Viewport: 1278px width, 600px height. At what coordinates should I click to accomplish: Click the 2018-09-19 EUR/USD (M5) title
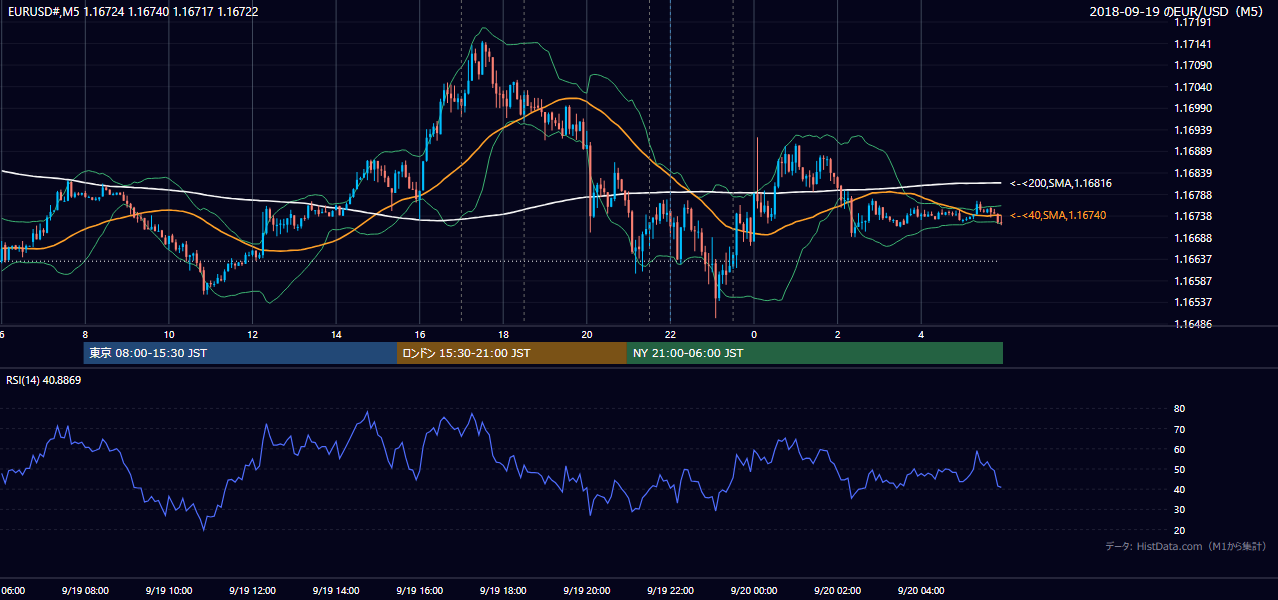pyautogui.click(x=1178, y=12)
